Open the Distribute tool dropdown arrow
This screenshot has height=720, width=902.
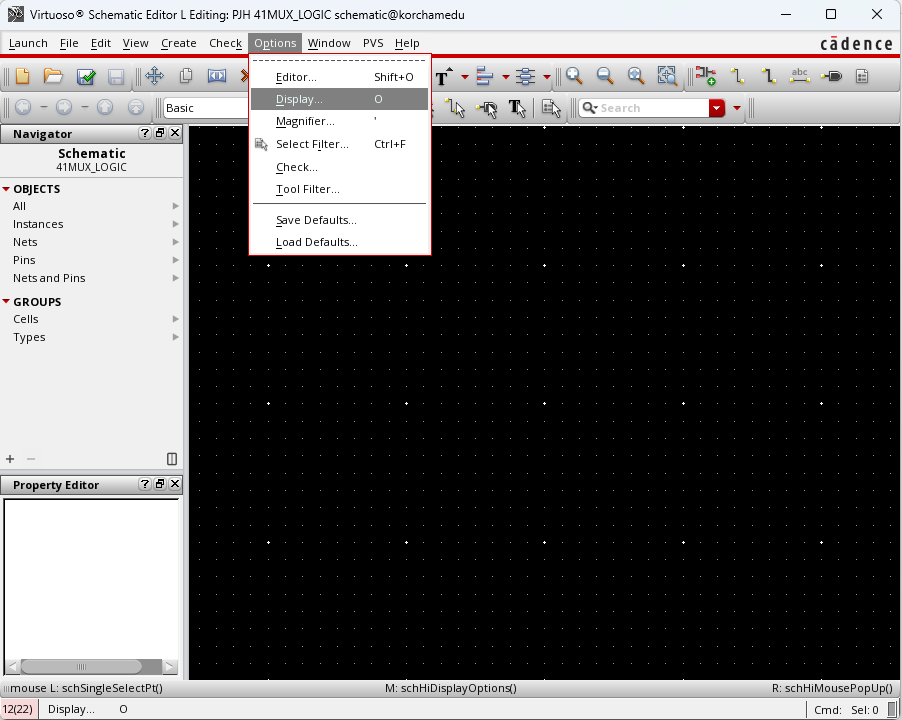[x=546, y=76]
